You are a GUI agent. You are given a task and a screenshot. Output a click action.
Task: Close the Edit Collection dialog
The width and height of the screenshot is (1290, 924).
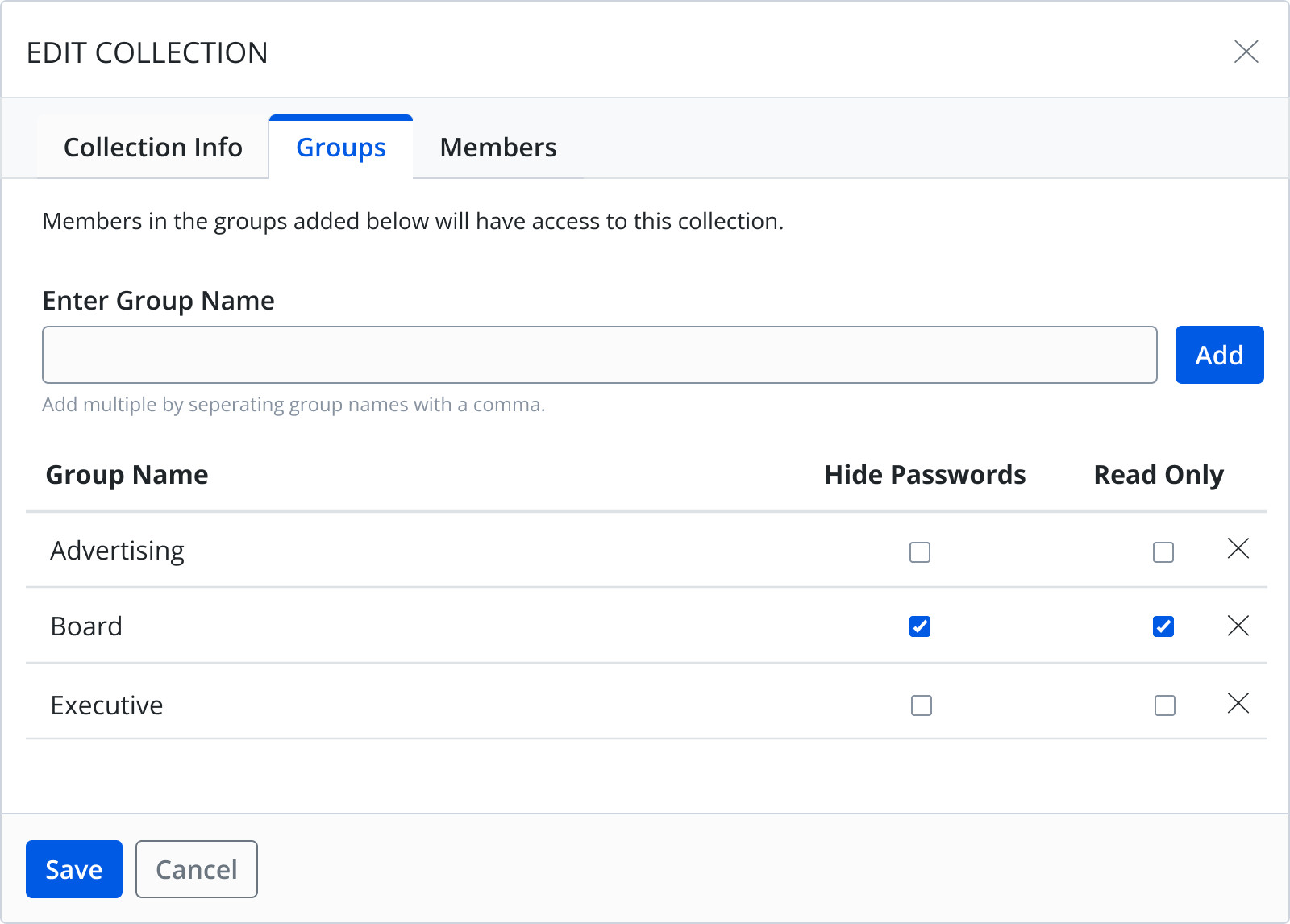(1246, 52)
